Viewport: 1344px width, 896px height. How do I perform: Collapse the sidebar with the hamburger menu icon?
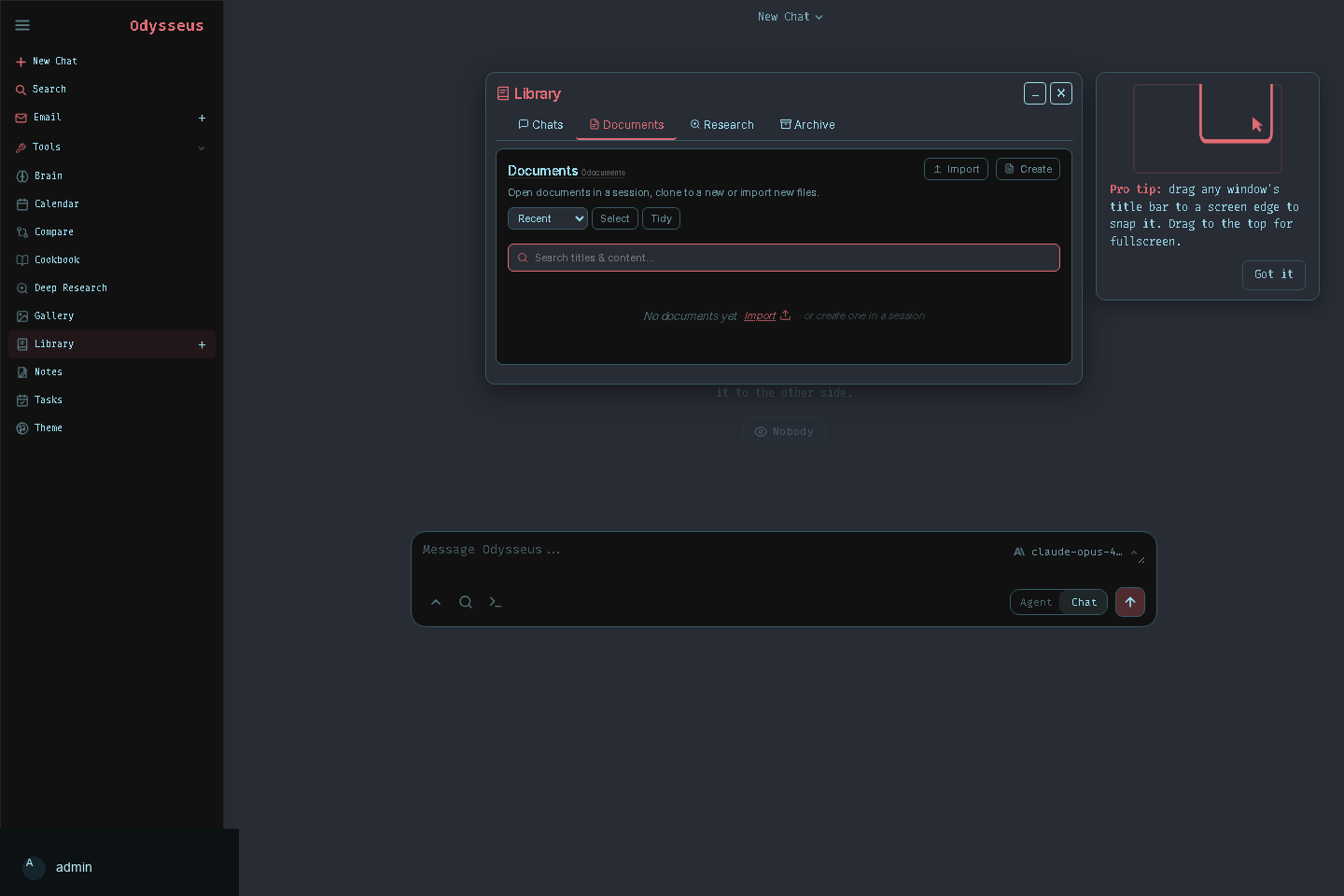pyautogui.click(x=22, y=25)
